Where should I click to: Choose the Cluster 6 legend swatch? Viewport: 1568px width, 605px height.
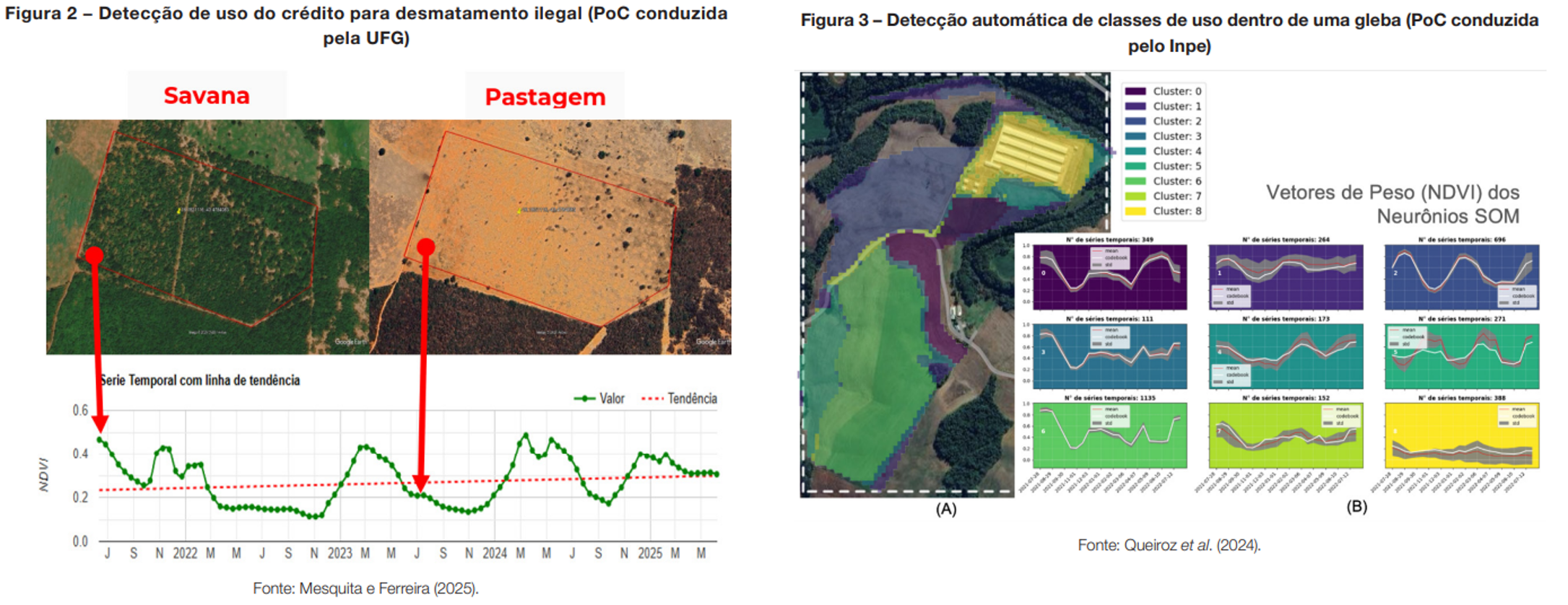[x=1135, y=181]
